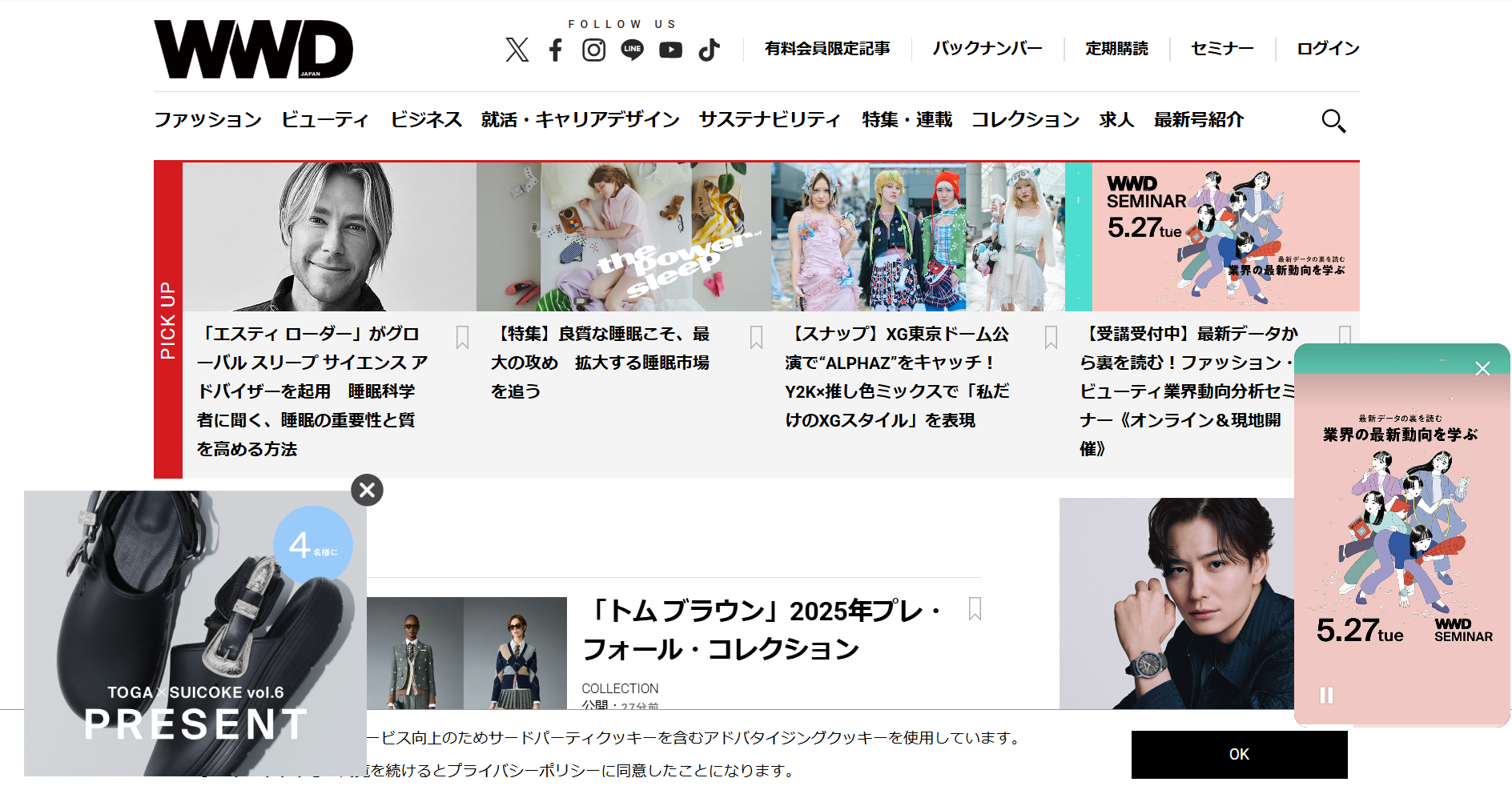Open the LINE follow icon
Screen dimensions: 1512x794
tap(632, 50)
